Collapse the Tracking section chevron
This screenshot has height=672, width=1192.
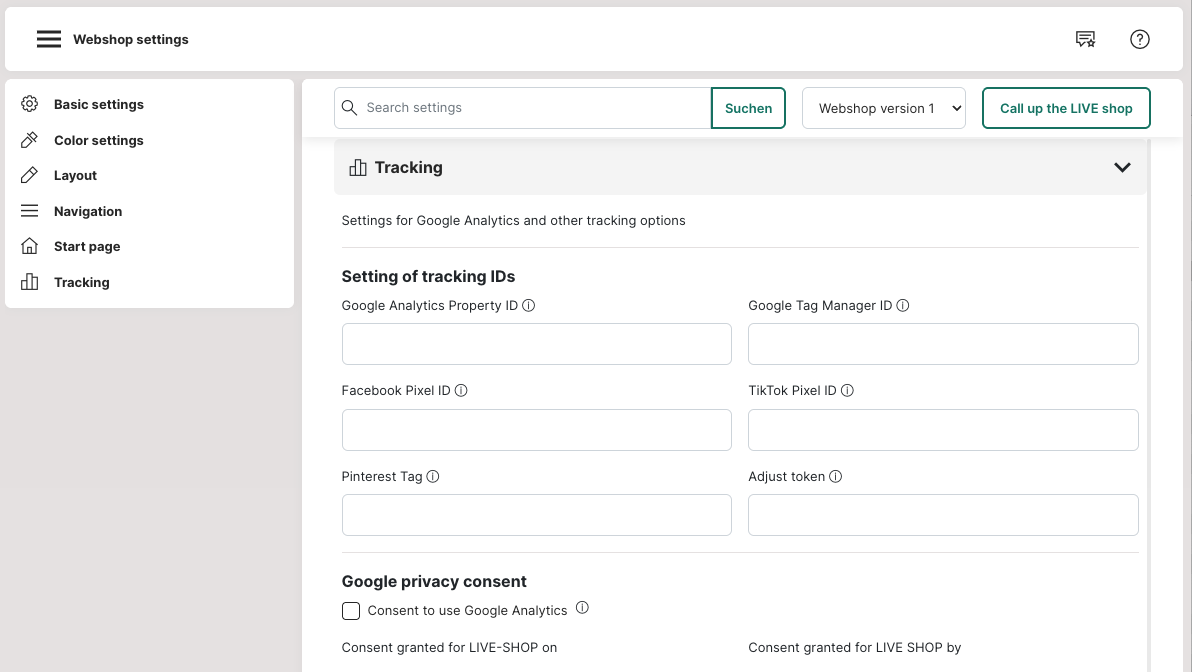1122,168
